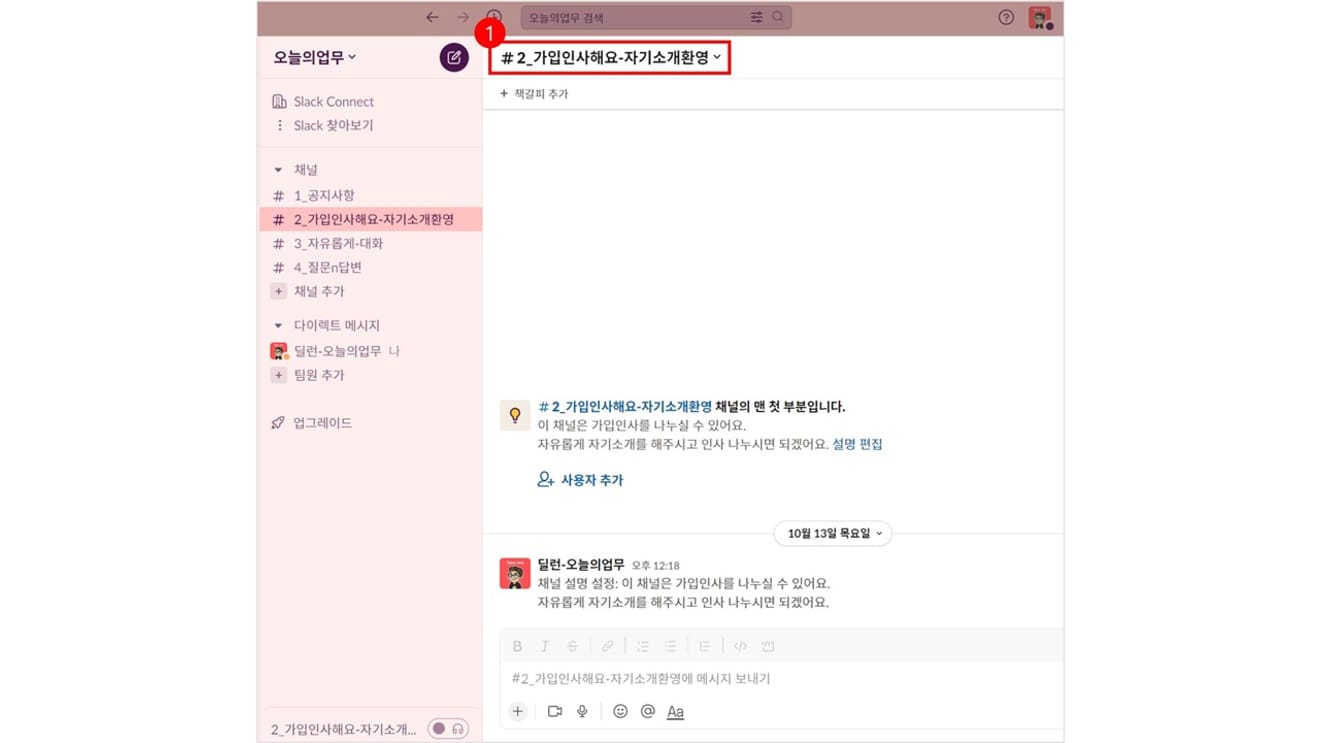Viewport: 1320px width, 743px height.
Task: Compose a new message
Action: click(x=454, y=57)
